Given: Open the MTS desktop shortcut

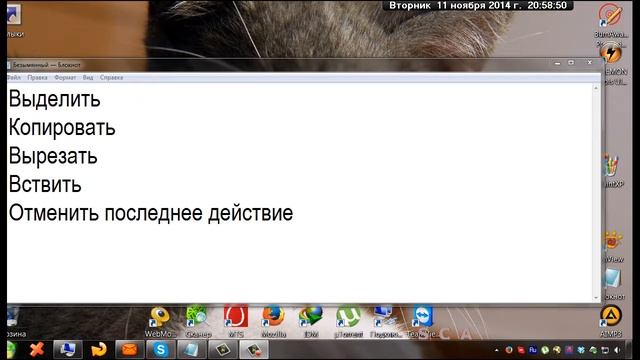Looking at the screenshot, I should (x=236, y=322).
